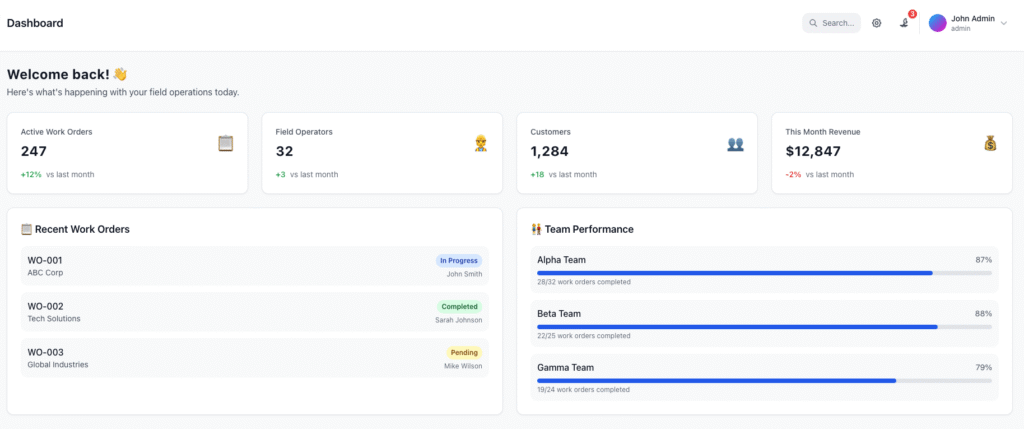Click the money bag revenue icon
Screen dimensions: 1024x429
click(990, 143)
